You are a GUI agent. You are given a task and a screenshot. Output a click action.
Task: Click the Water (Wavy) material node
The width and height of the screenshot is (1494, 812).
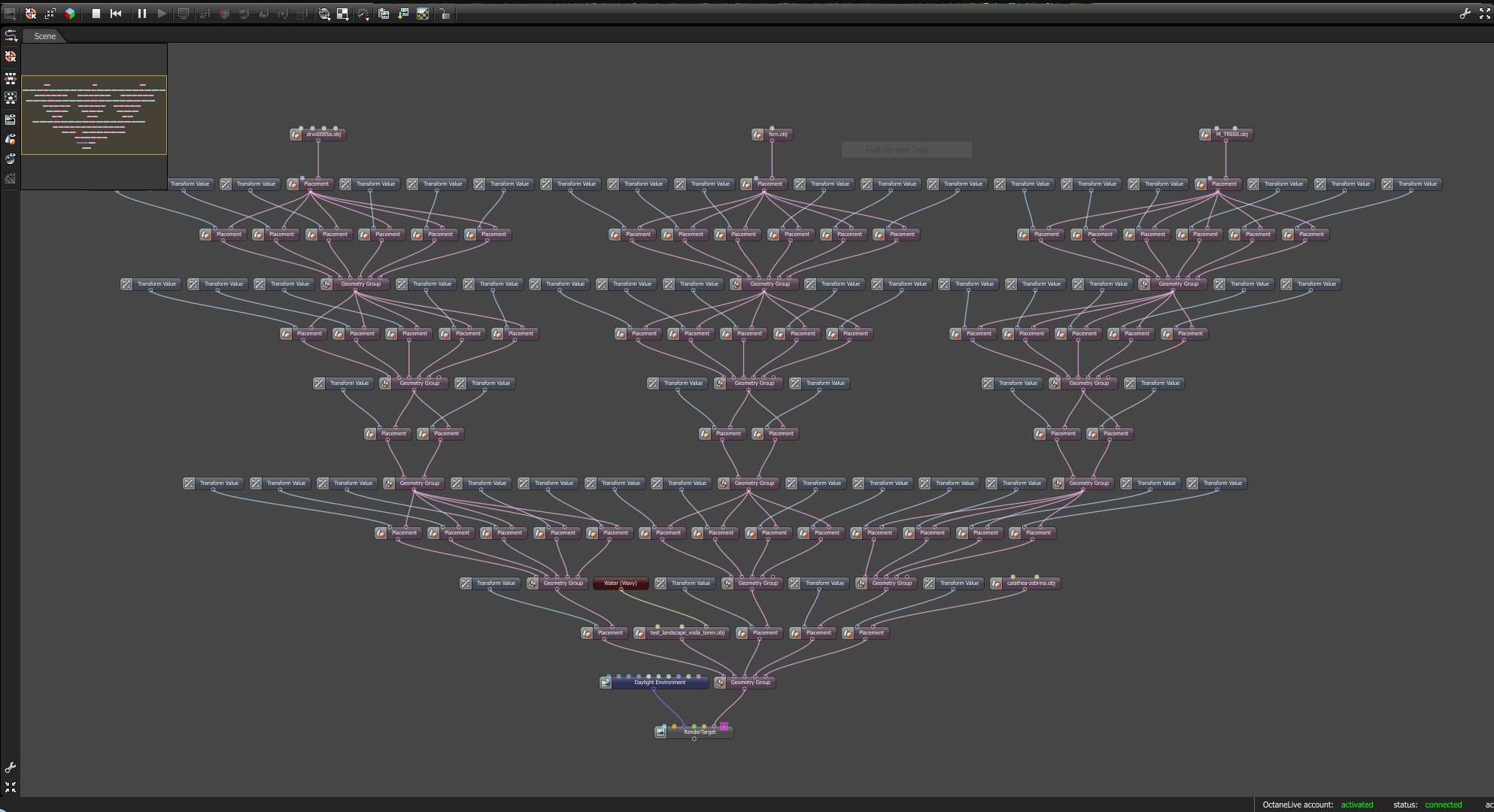(x=620, y=583)
